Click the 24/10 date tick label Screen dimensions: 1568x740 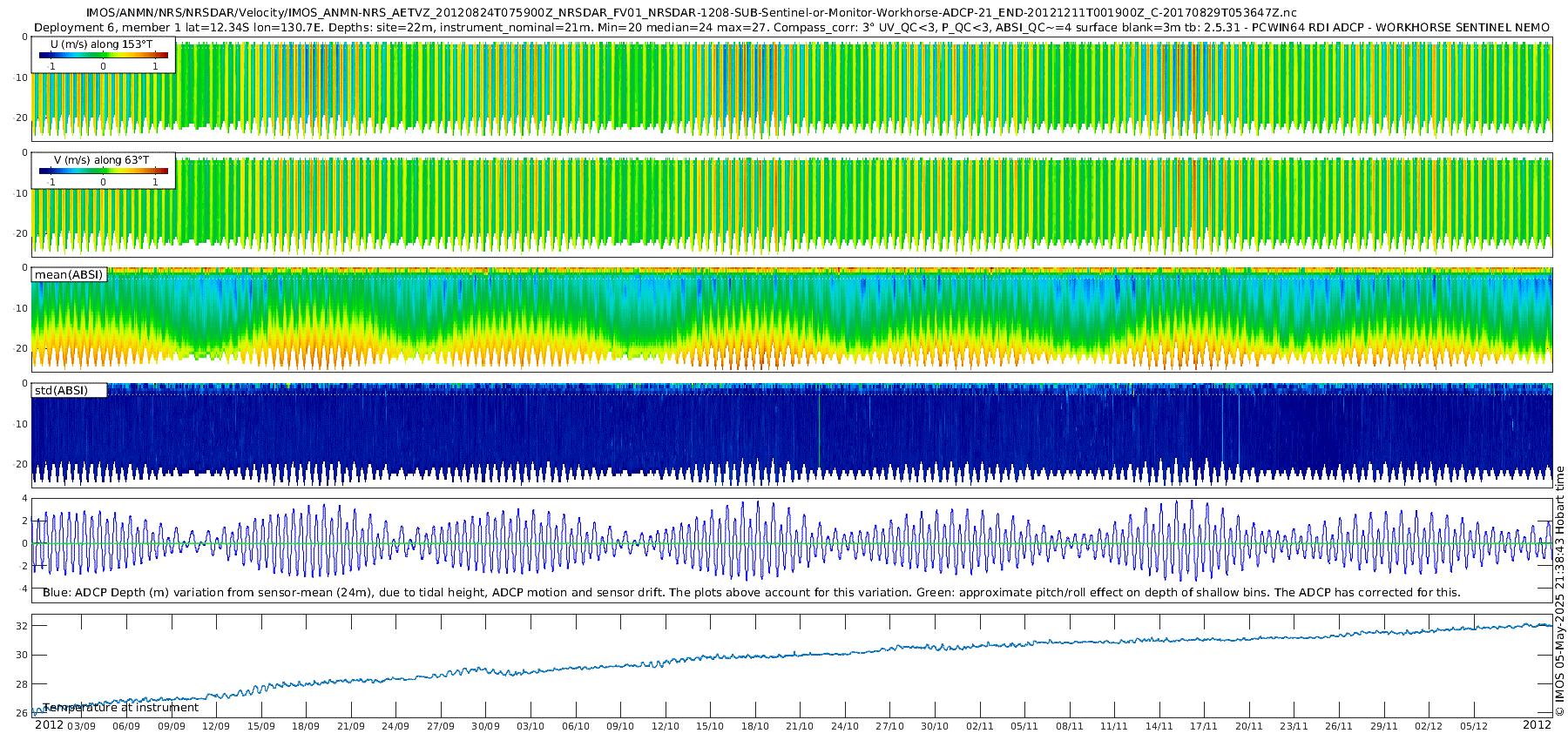tap(844, 726)
